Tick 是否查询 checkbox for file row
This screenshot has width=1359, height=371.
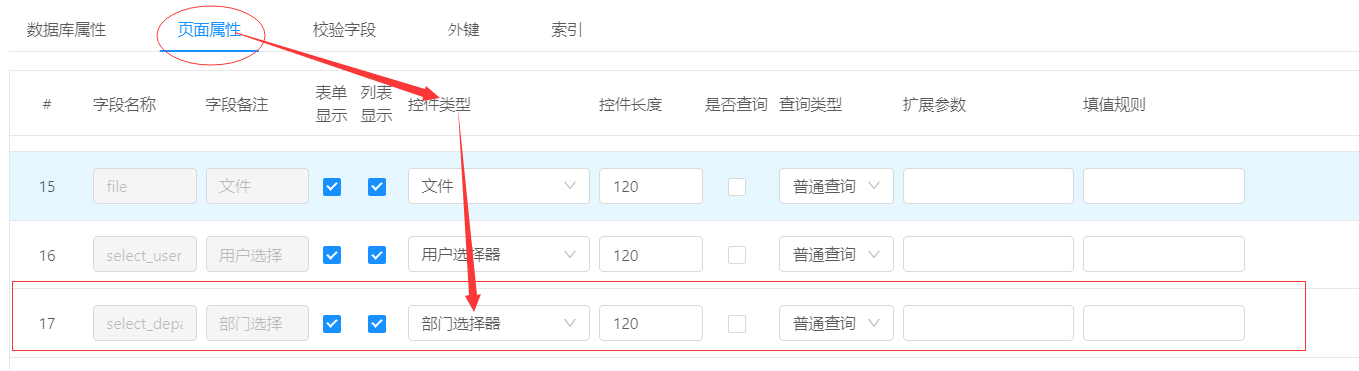coord(737,186)
